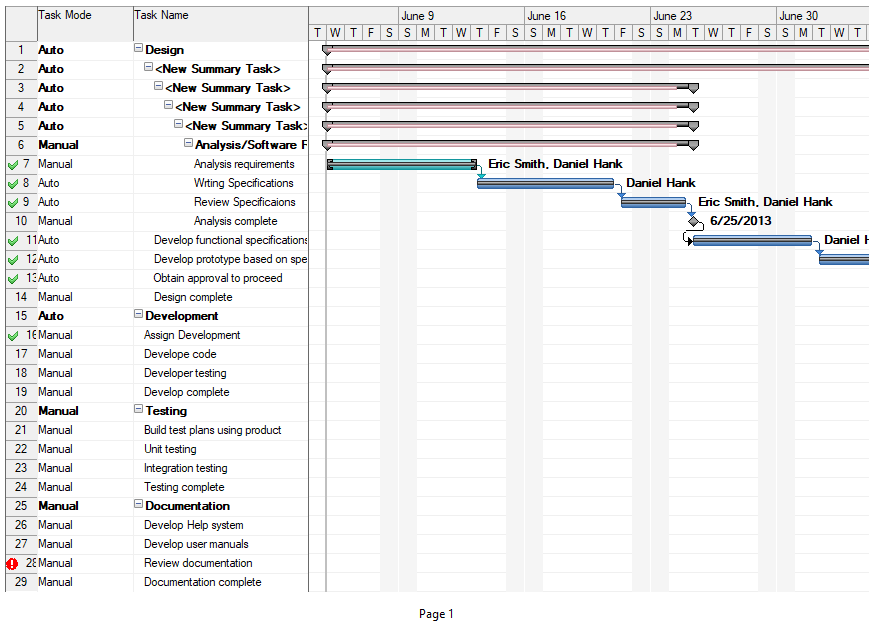Click the completed checkmark on row 7

(x=12, y=164)
